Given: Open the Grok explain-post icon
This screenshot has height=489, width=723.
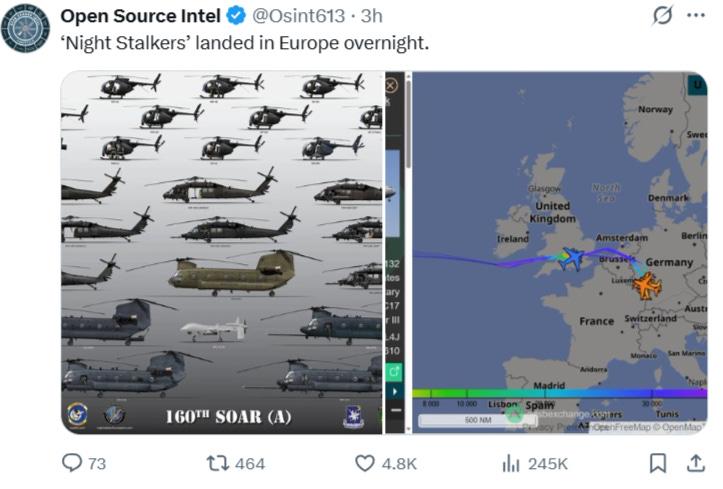Looking at the screenshot, I should pyautogui.click(x=662, y=17).
